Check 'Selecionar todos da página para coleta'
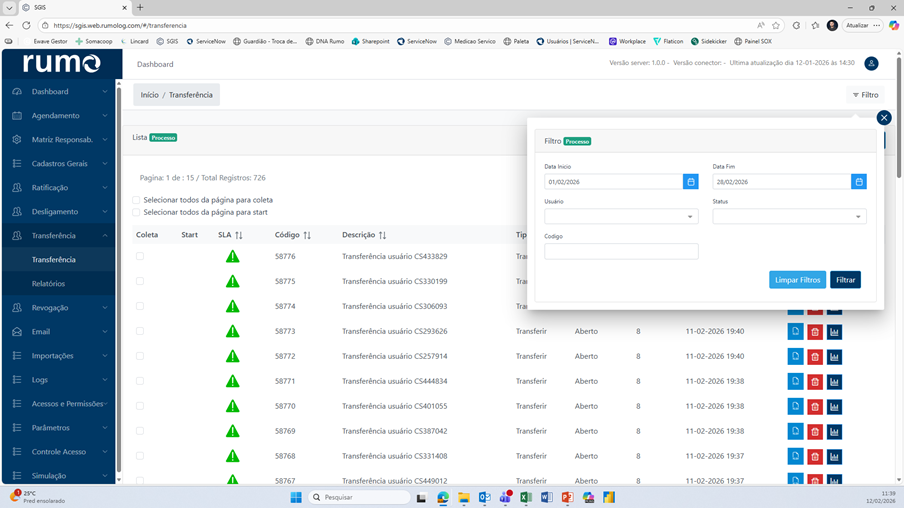Image resolution: width=904 pixels, height=508 pixels. point(137,200)
